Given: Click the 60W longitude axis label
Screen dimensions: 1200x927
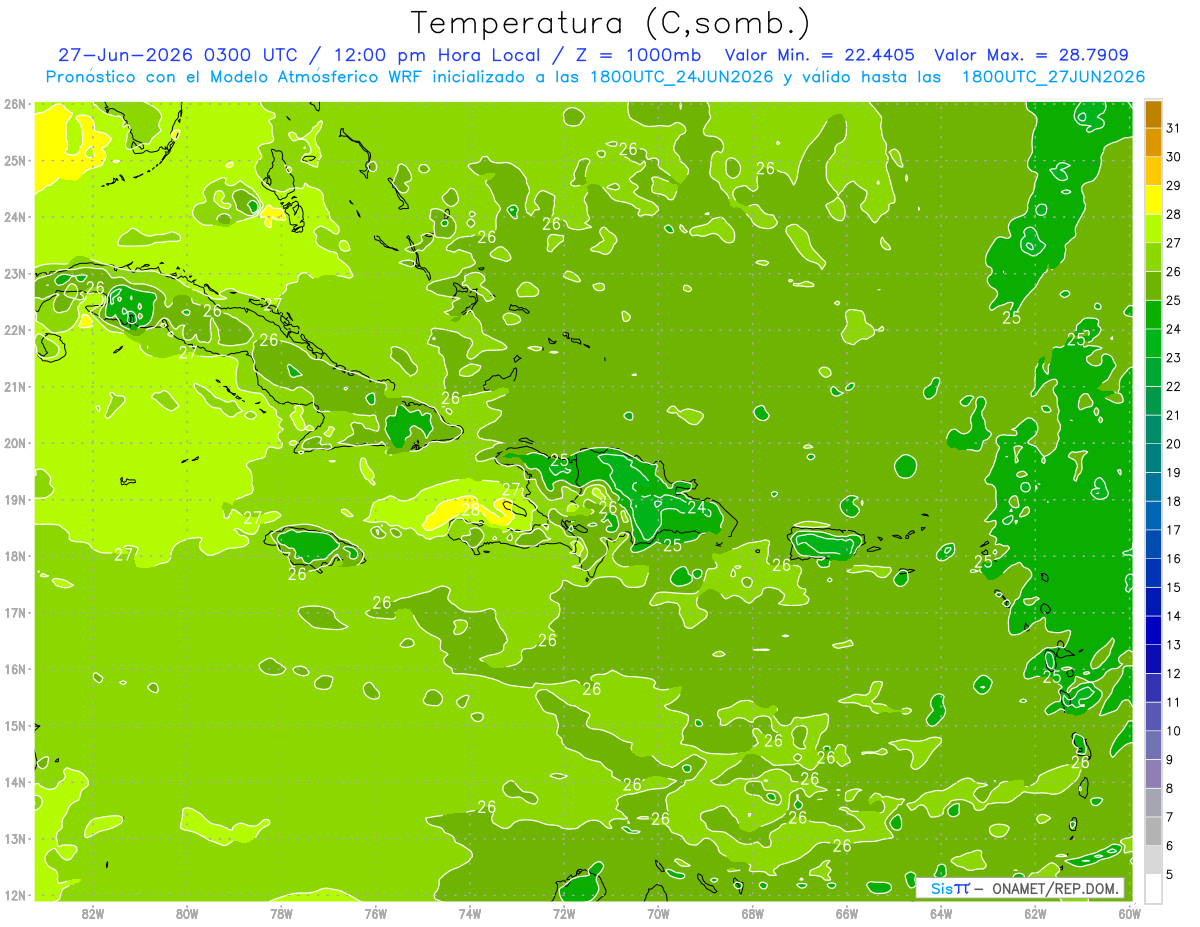Looking at the screenshot, I should (1130, 913).
